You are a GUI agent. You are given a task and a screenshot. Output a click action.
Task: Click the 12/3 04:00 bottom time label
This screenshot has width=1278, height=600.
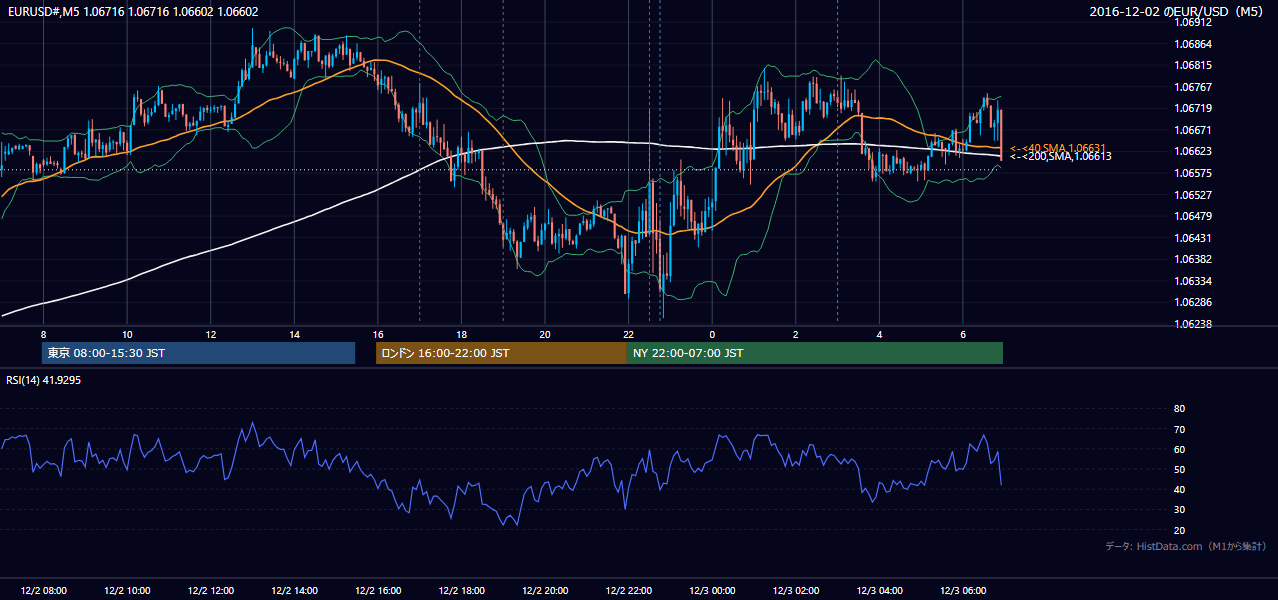[x=879, y=590]
